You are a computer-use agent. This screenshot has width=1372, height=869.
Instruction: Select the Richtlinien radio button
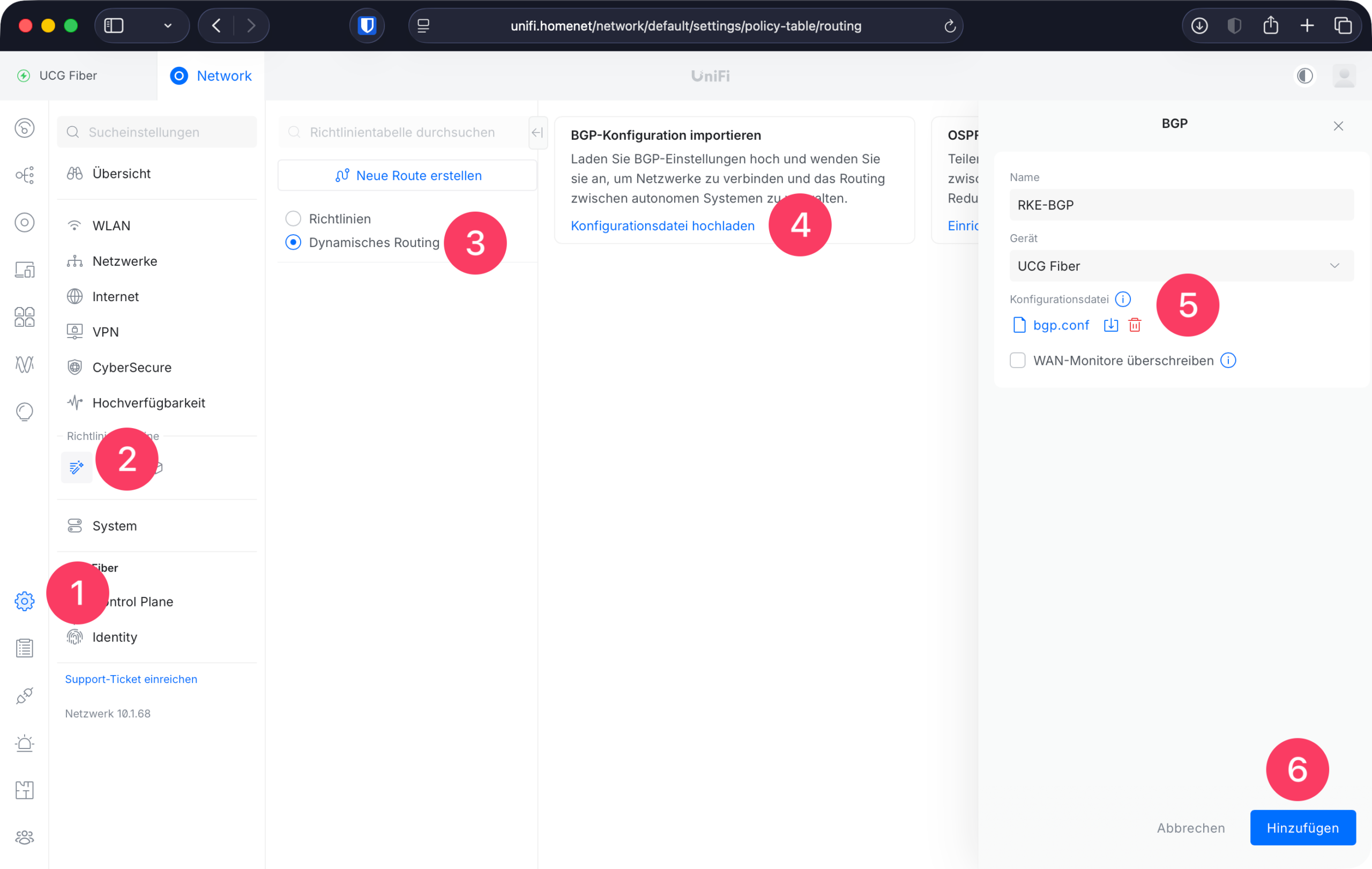pos(293,219)
